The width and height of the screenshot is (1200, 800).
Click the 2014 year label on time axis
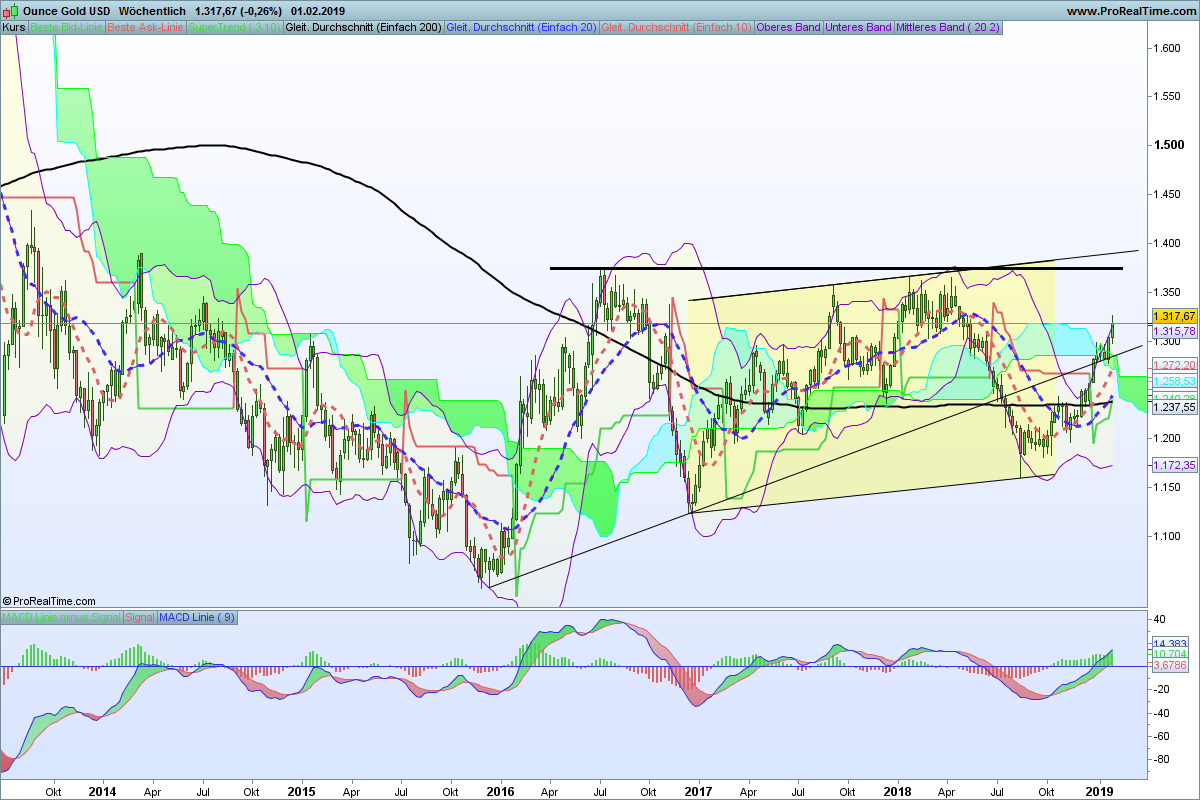tap(102, 791)
